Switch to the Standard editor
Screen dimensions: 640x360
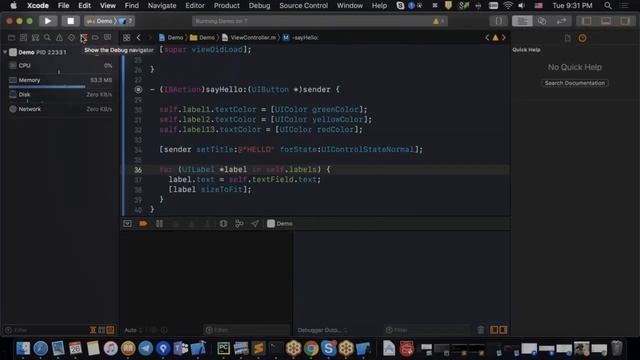tap(522, 21)
